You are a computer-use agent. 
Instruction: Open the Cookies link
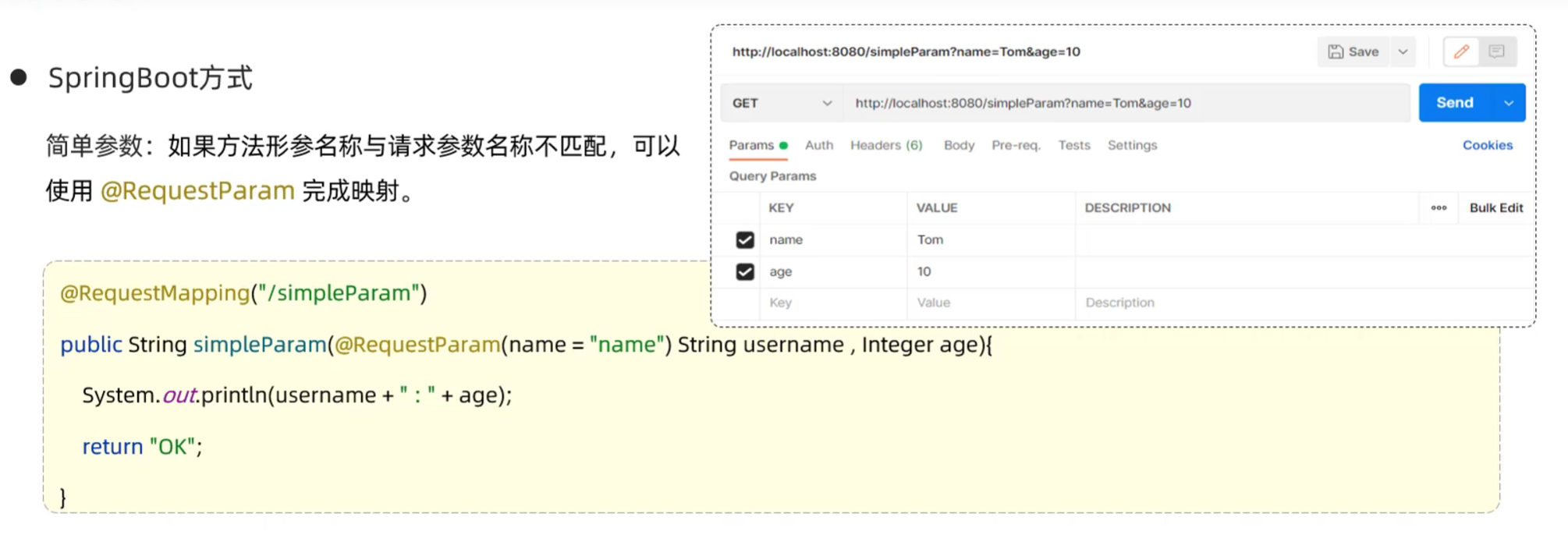(x=1487, y=145)
